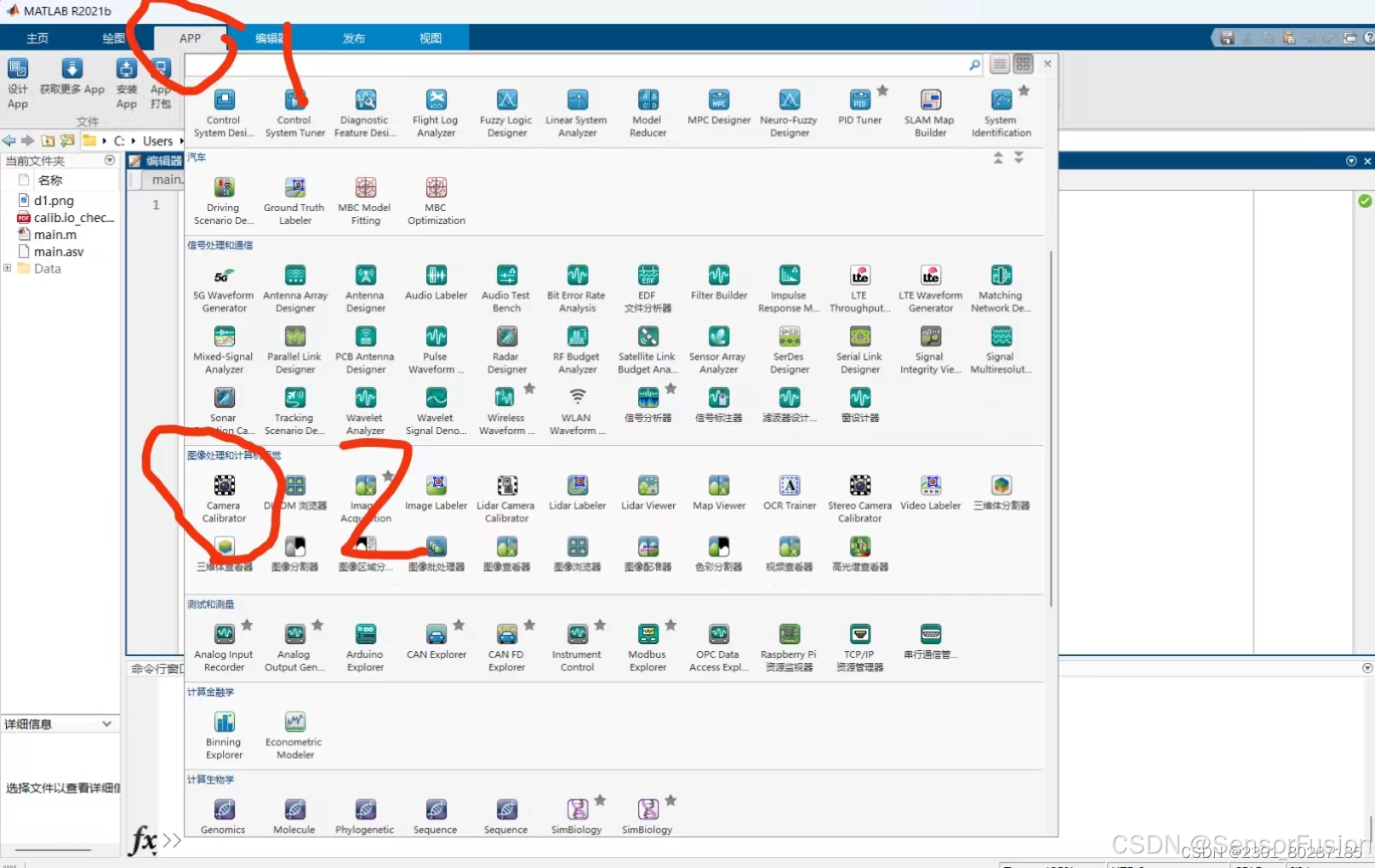Switch apps gallery to grid view
Screen dimensions: 1375x868
[x=1023, y=64]
